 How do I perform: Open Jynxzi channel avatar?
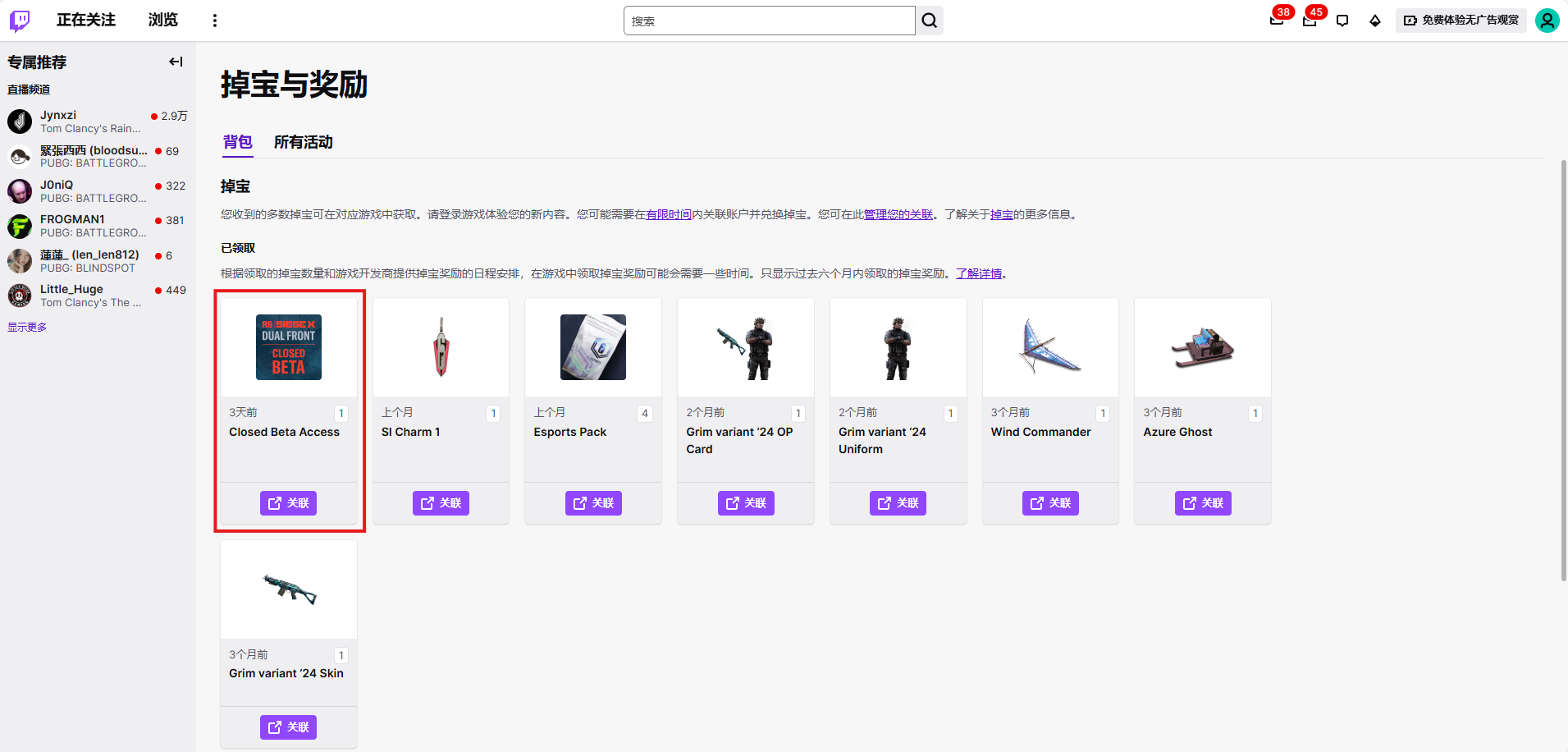point(20,122)
